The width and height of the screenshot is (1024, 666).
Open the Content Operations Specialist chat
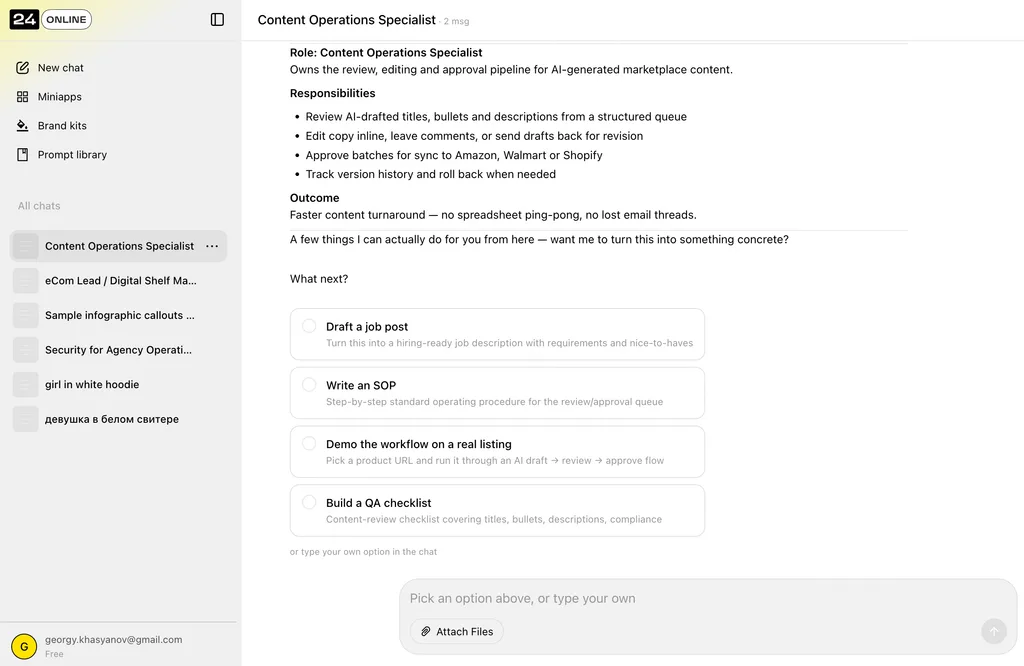point(120,246)
